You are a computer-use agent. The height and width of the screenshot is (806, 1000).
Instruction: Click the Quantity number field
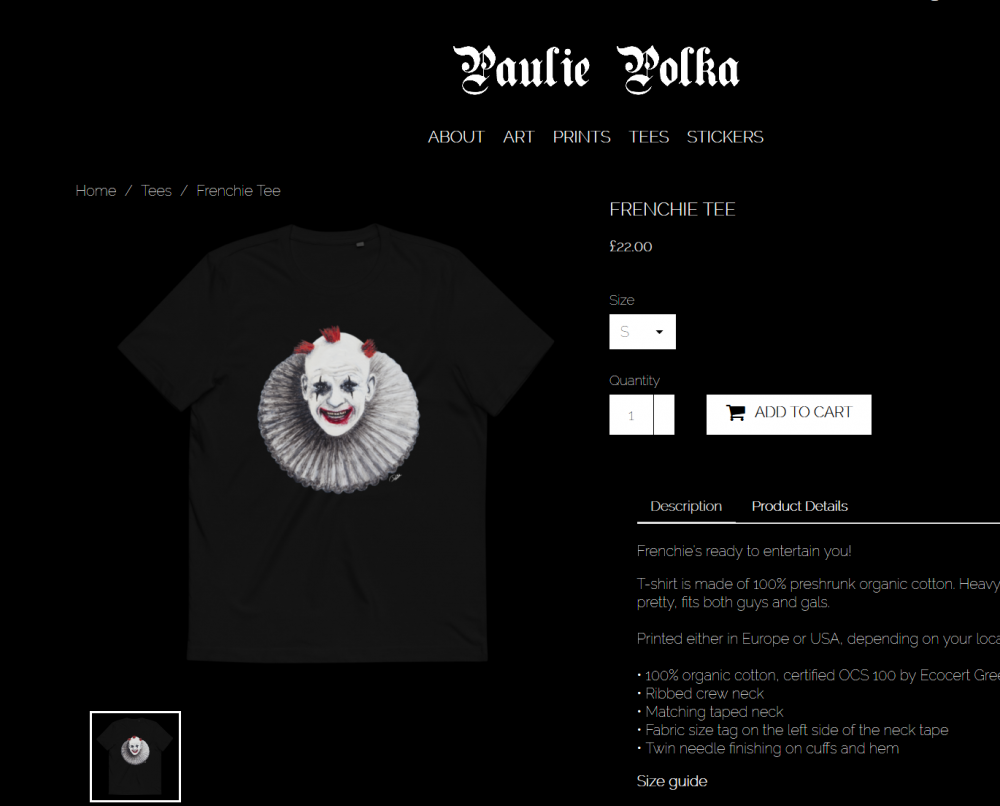click(x=631, y=415)
